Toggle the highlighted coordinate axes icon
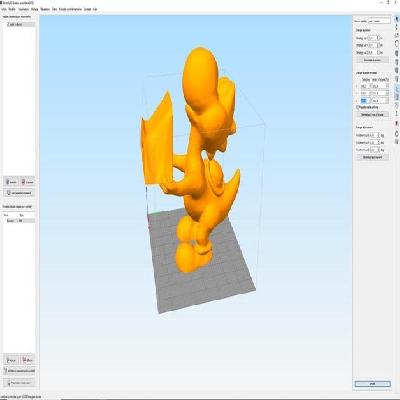This screenshot has height=400, width=400. tap(396, 88)
